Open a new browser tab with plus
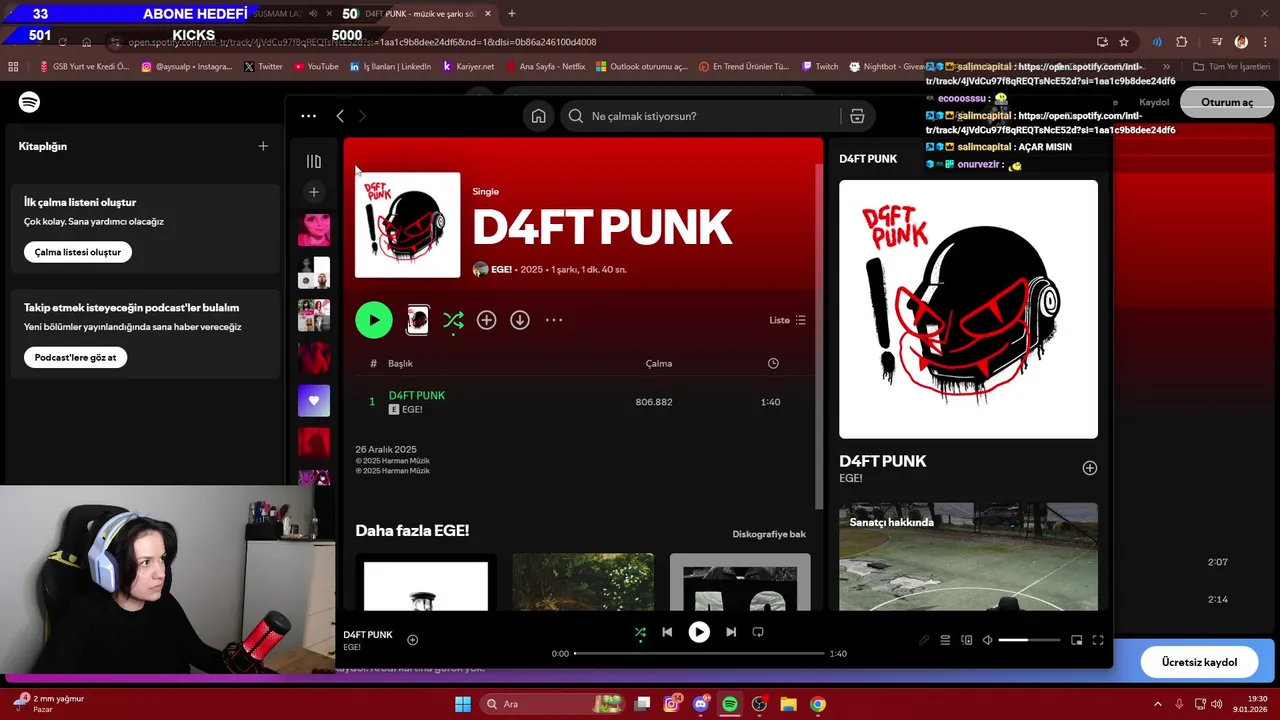This screenshot has width=1280, height=720. (512, 14)
